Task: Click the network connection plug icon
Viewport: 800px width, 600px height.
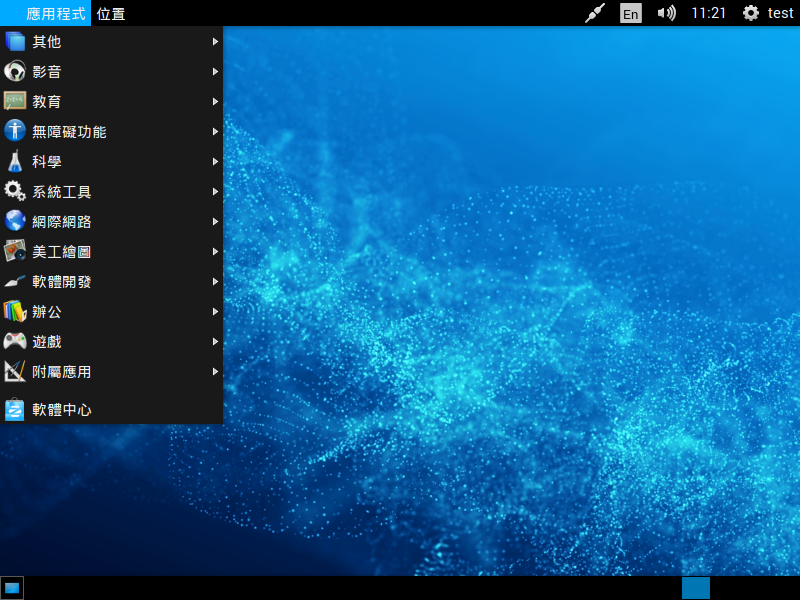Action: (595, 13)
